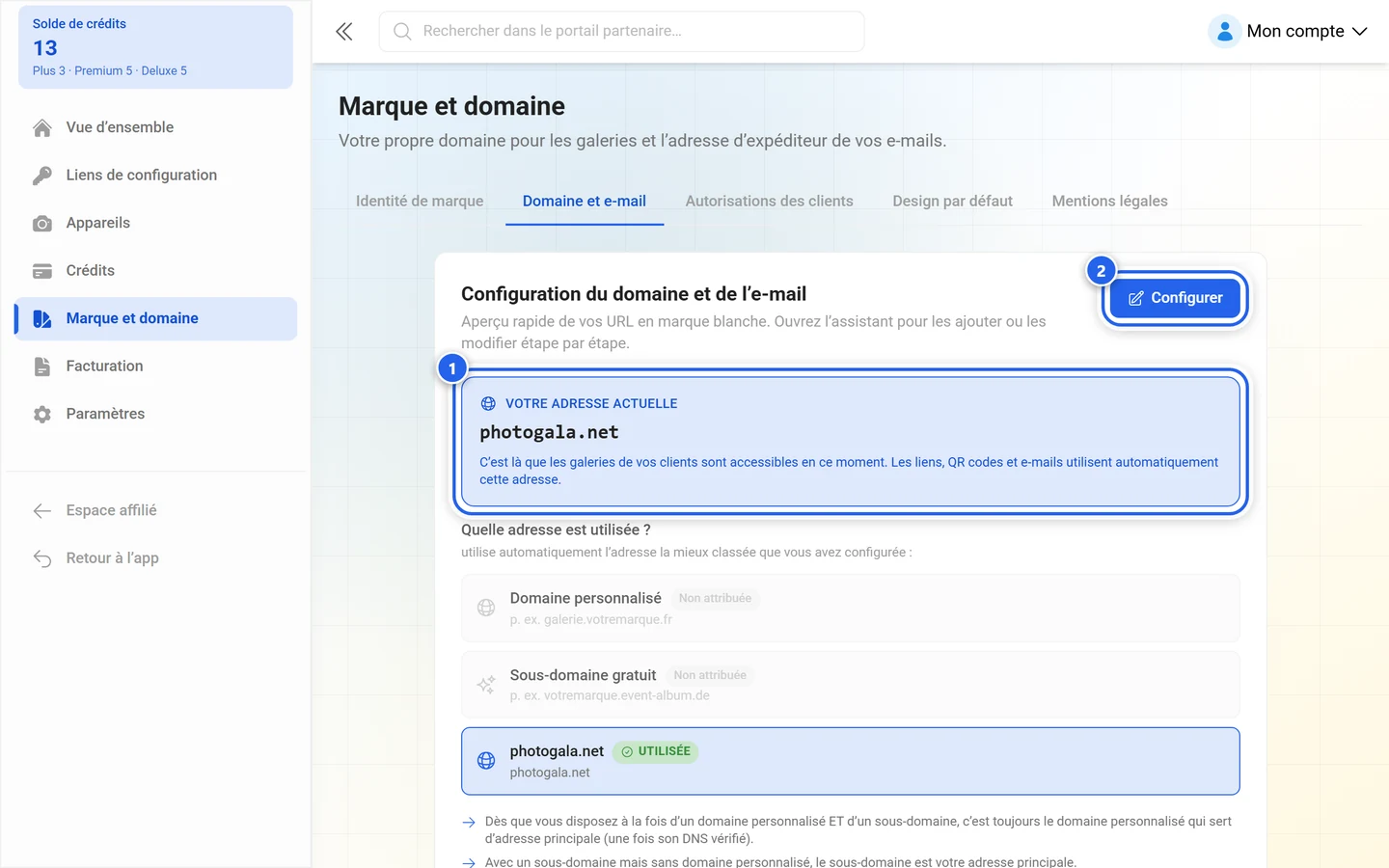
Task: Click the Non attribuée badge for Domaine personnalisé
Action: click(715, 598)
